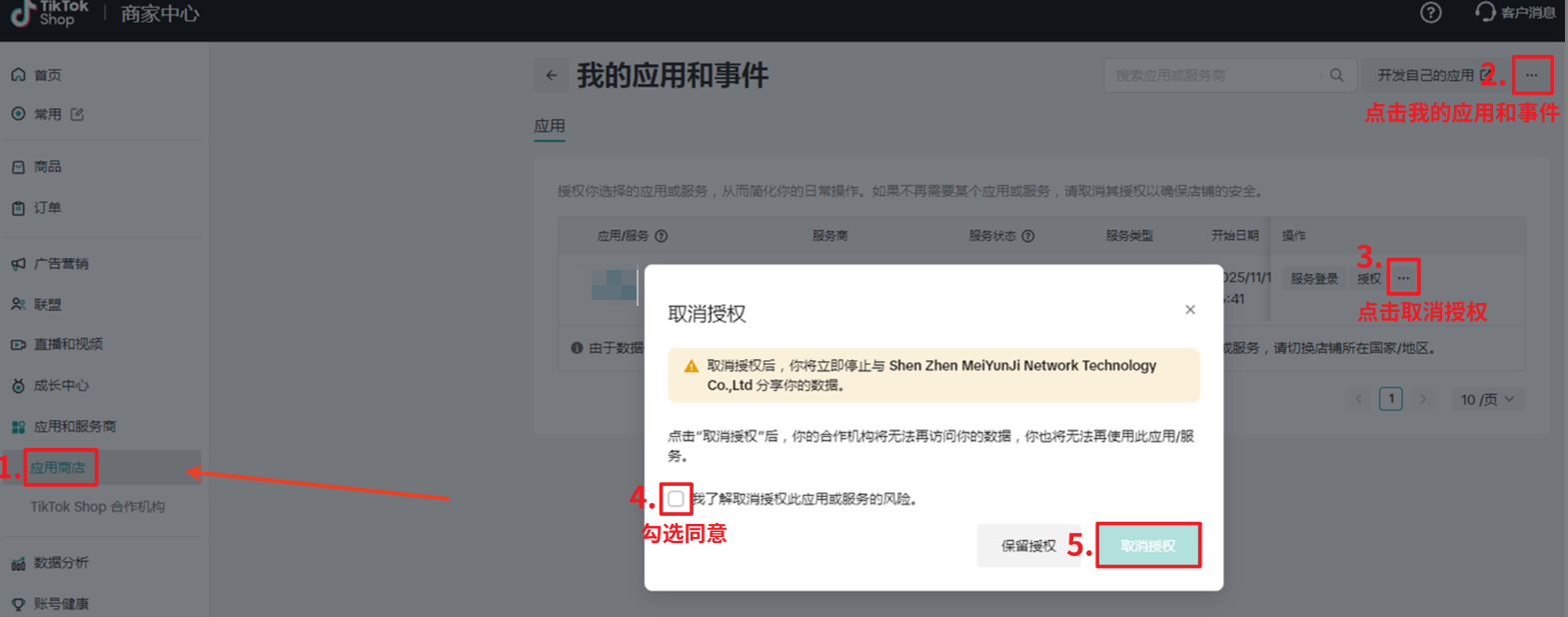Switch to the 应用 tab
This screenshot has height=617, width=1568.
(x=550, y=126)
